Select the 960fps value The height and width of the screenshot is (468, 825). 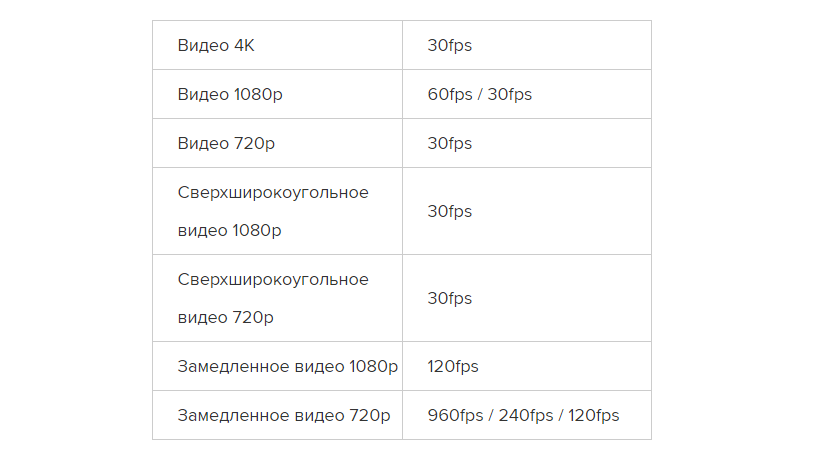click(x=453, y=415)
